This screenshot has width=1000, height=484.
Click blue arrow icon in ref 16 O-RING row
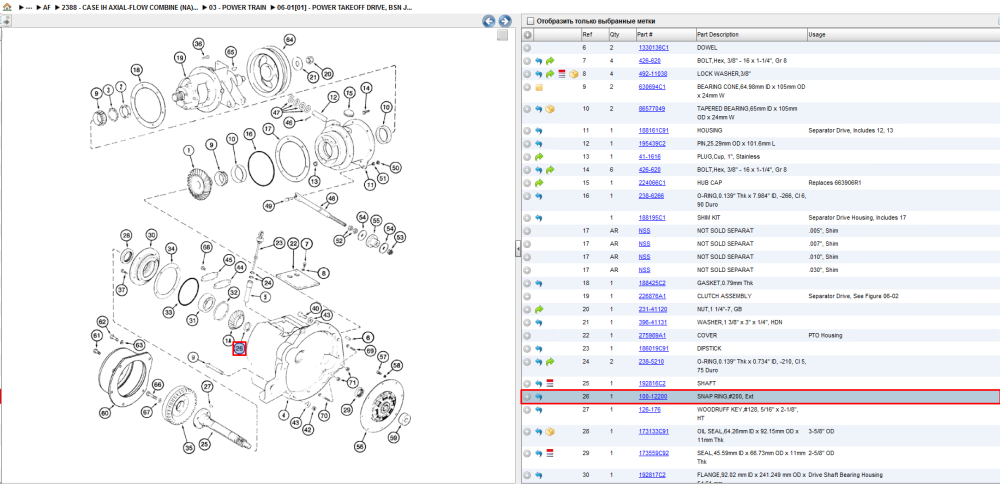(x=538, y=196)
